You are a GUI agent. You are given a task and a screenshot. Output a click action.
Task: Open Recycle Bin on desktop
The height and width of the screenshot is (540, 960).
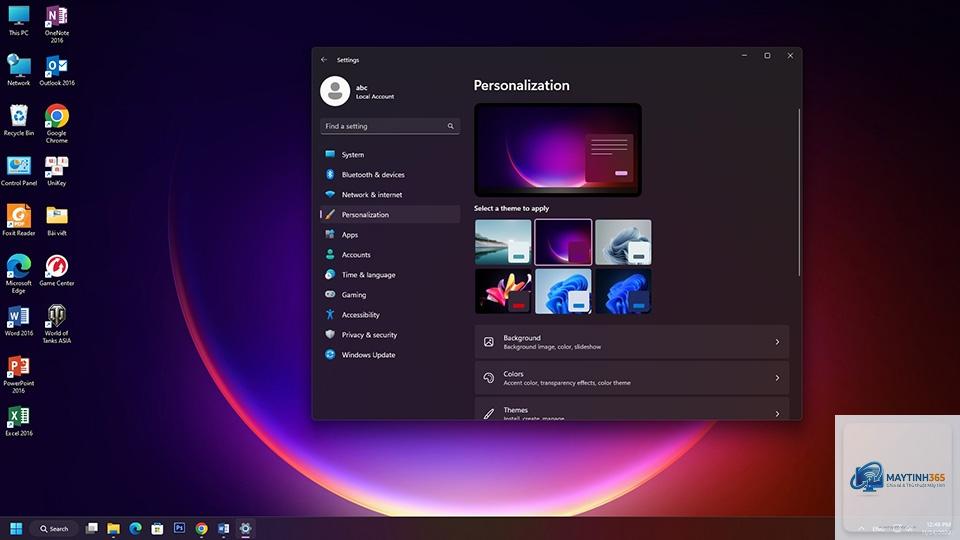[18, 120]
